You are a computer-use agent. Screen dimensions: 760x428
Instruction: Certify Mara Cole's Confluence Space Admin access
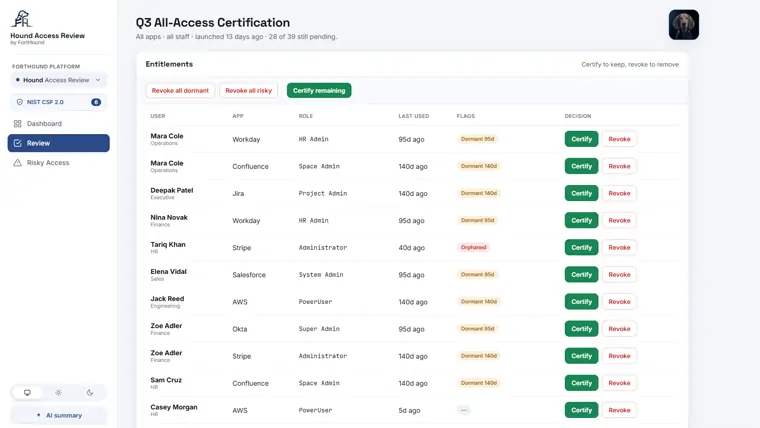tap(581, 166)
